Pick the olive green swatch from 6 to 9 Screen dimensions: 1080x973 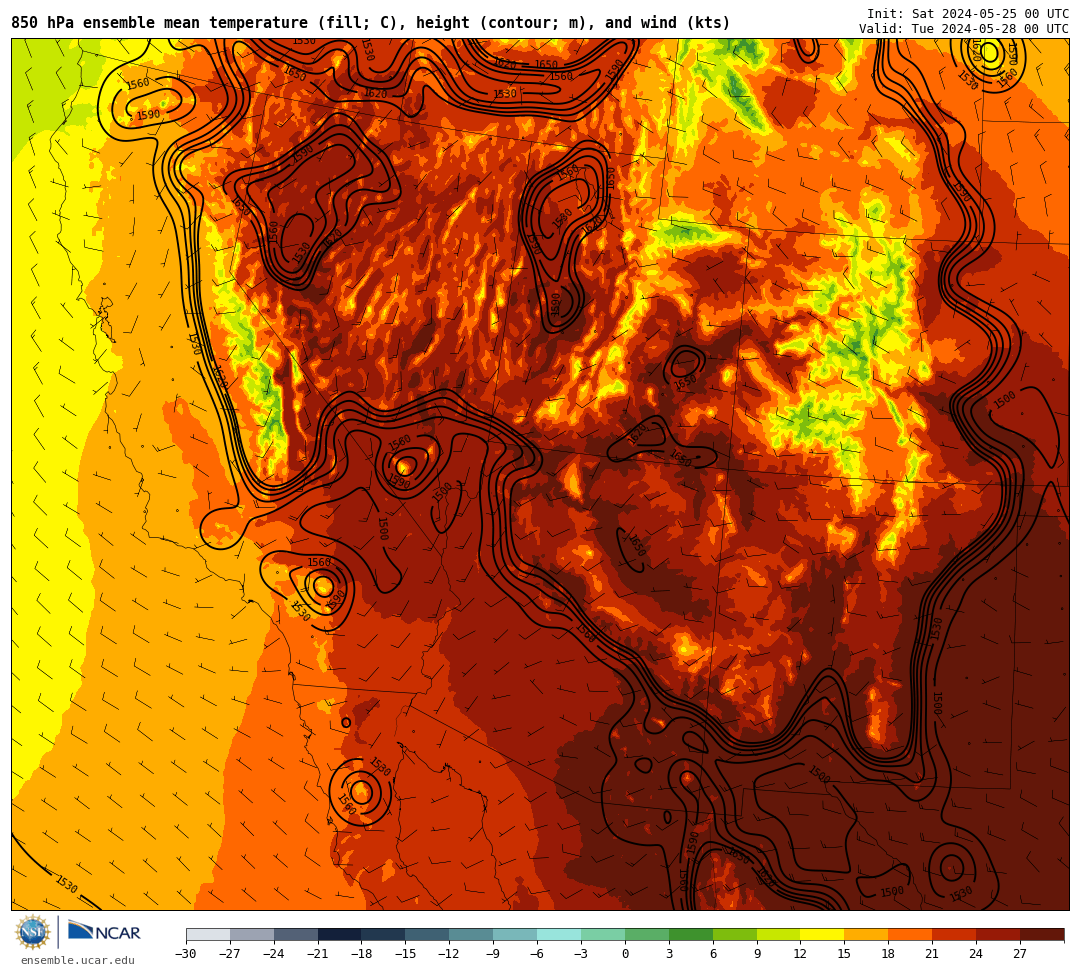735,934
